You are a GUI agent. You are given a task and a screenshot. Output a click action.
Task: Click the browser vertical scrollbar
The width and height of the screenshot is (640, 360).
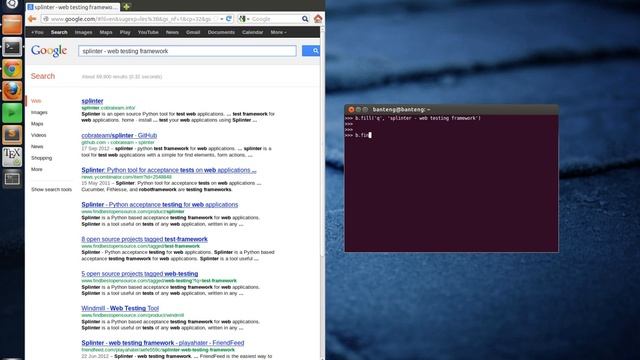[322, 143]
